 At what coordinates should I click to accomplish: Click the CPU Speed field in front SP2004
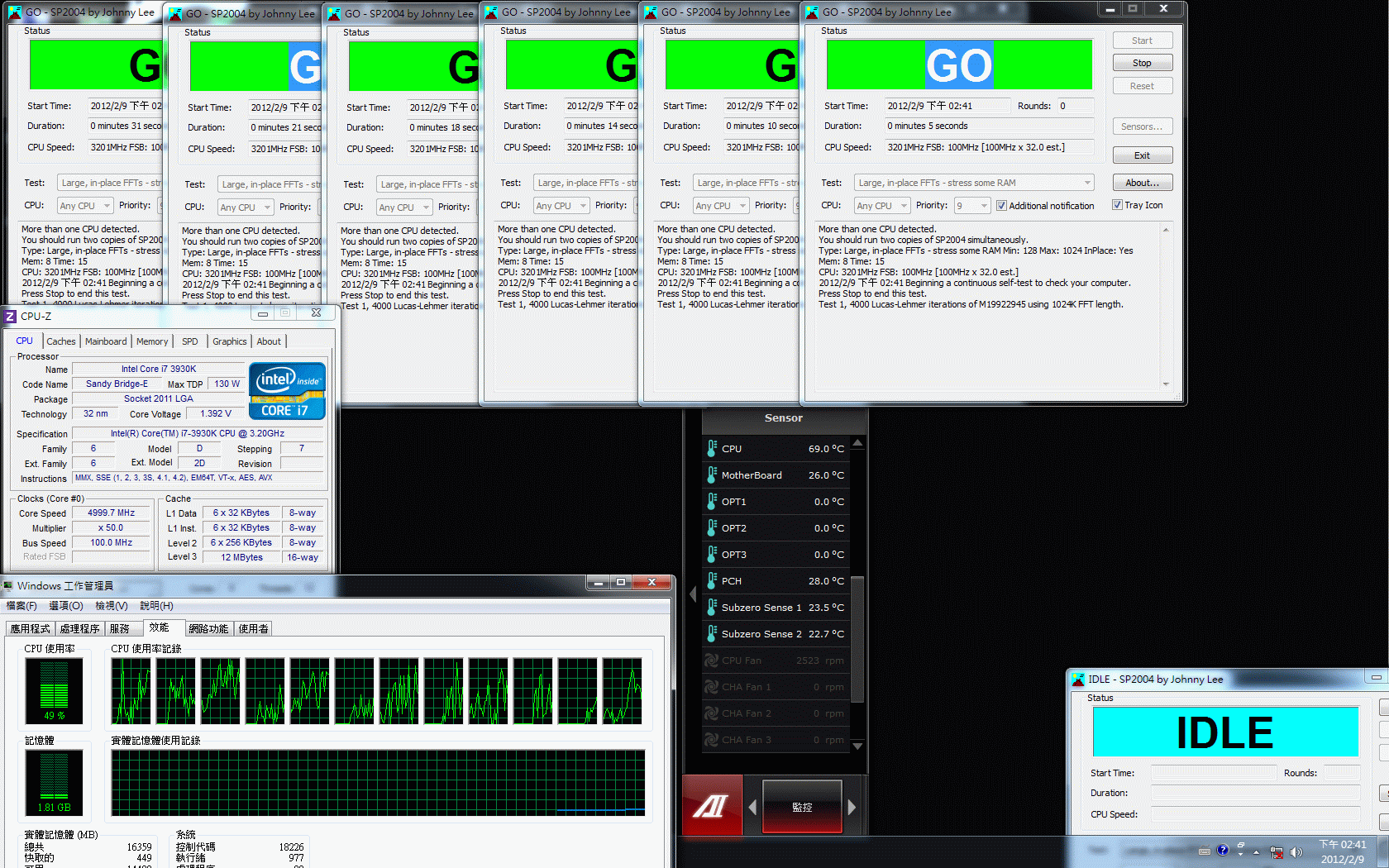click(x=989, y=148)
